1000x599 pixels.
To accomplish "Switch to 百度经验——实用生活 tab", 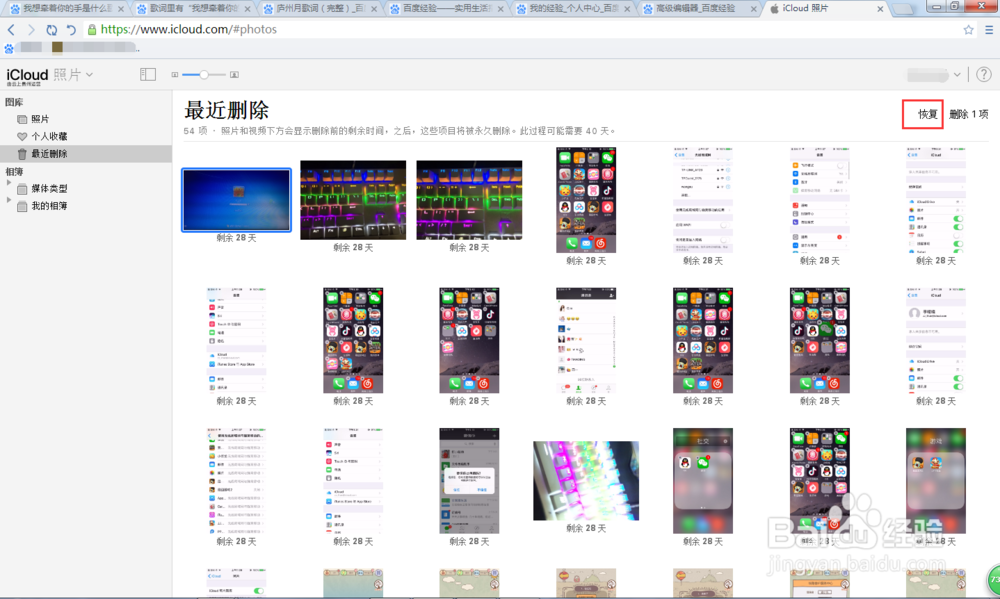I will 445,8.
